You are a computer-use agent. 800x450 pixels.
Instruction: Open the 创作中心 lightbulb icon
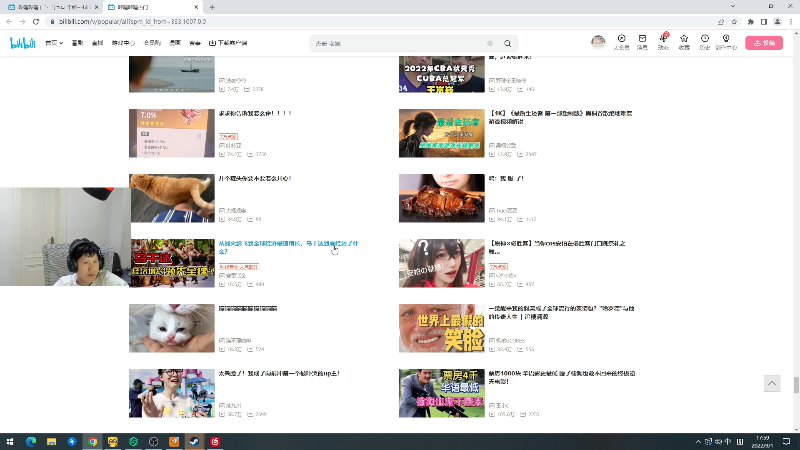click(726, 42)
